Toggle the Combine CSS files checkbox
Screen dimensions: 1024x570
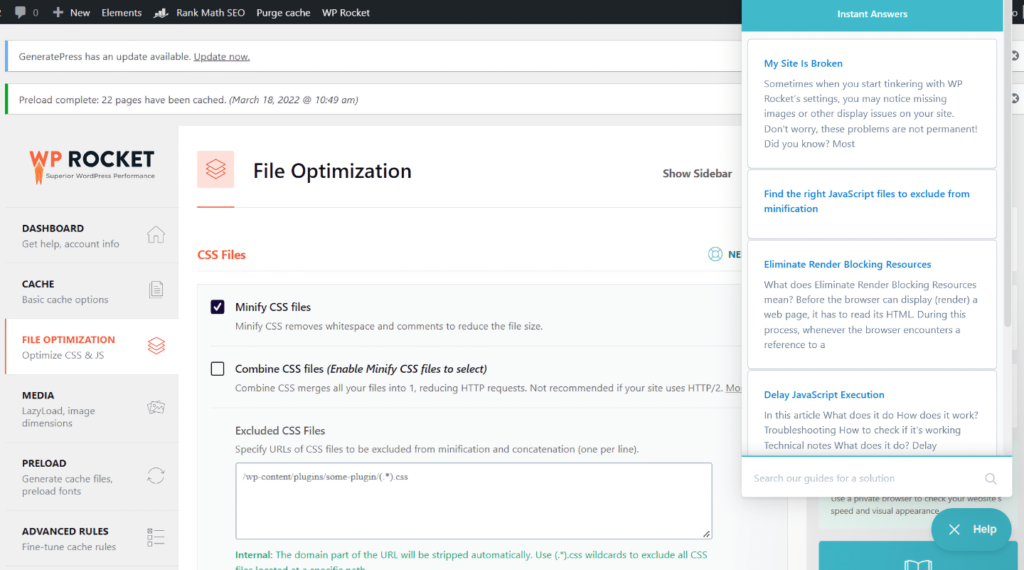click(x=217, y=369)
